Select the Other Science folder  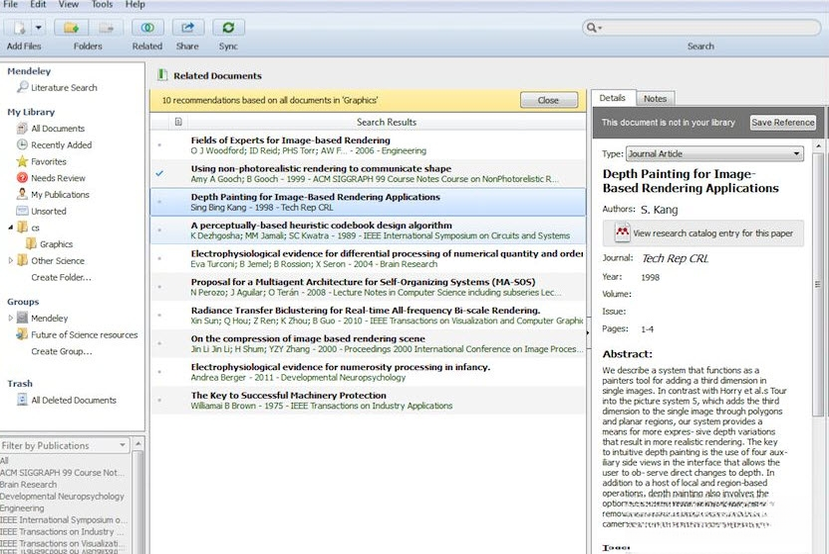58,261
